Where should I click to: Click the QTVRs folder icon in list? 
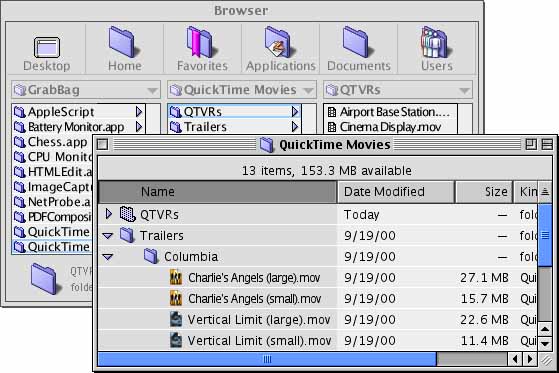(x=128, y=214)
